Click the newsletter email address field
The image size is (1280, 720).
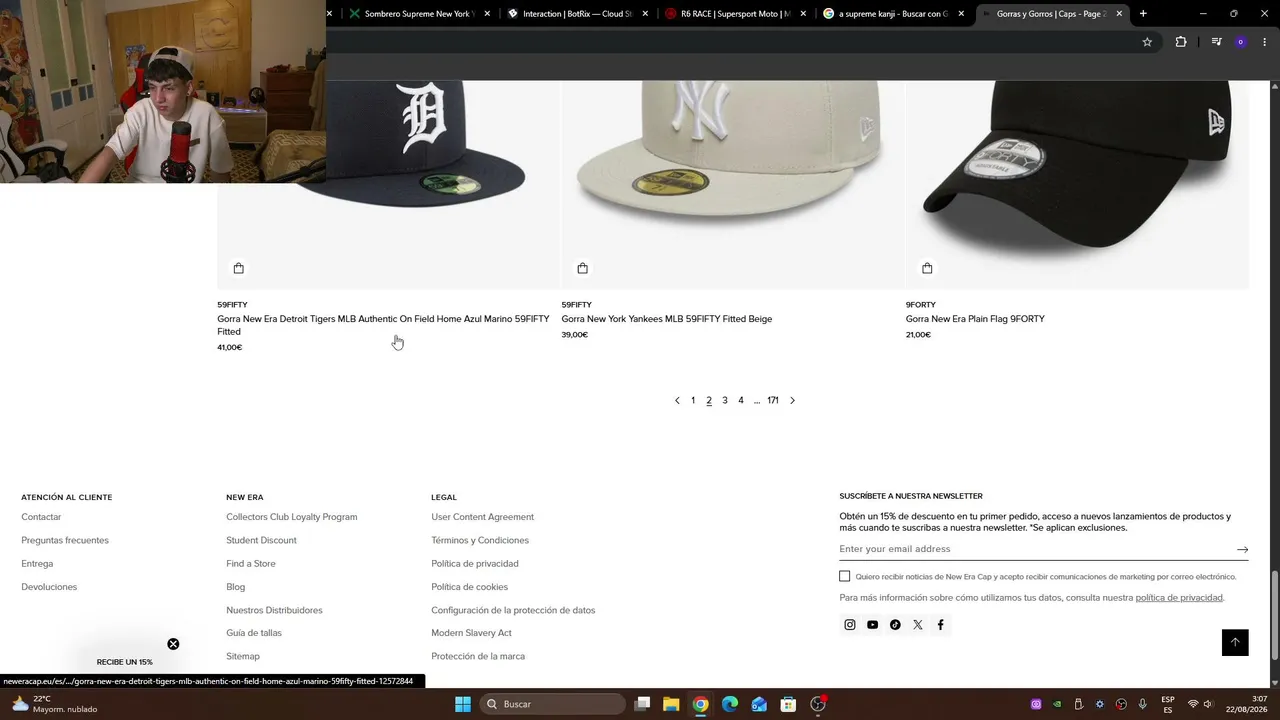coord(1035,549)
